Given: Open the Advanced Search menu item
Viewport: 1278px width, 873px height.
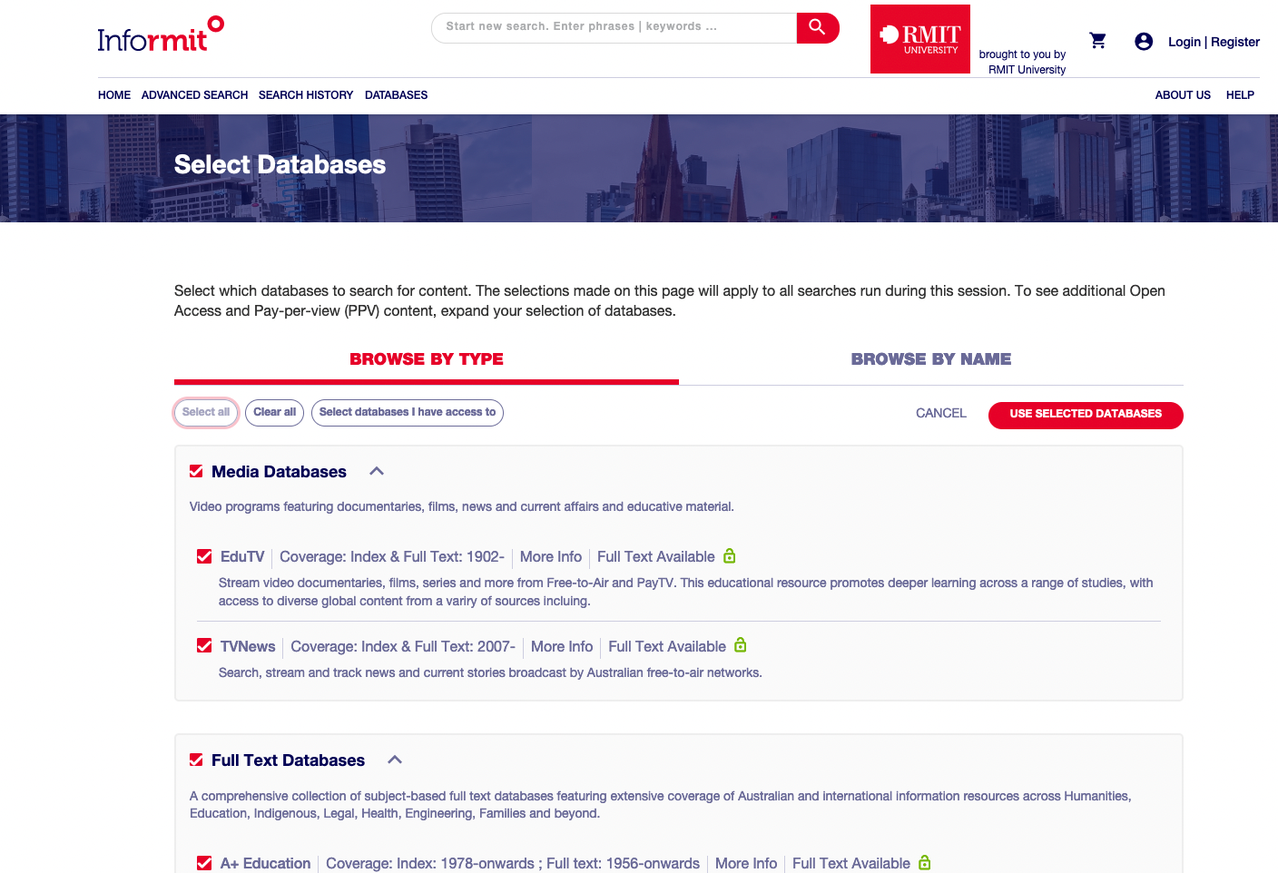Looking at the screenshot, I should click(x=194, y=95).
